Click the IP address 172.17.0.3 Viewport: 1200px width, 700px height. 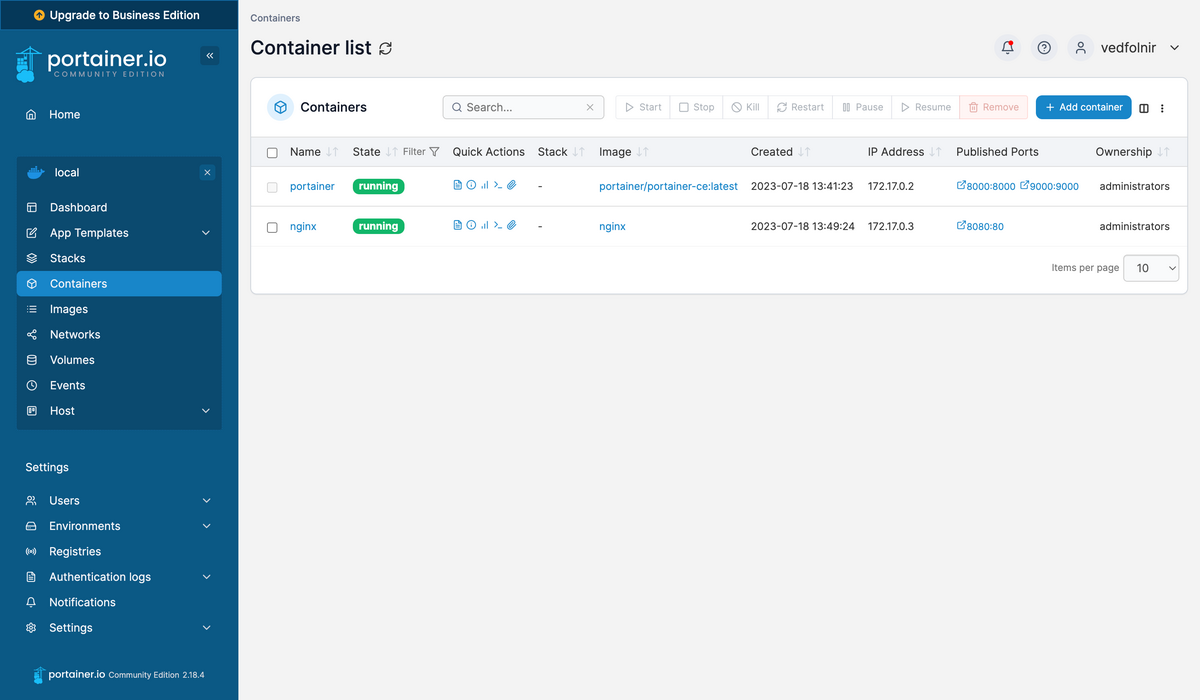tap(891, 226)
